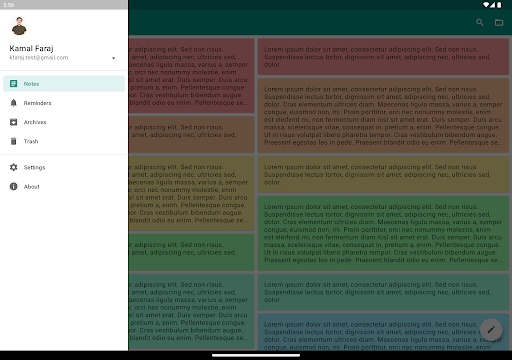Open the long green note on right
The width and height of the screenshot is (512, 360).
click(x=383, y=233)
